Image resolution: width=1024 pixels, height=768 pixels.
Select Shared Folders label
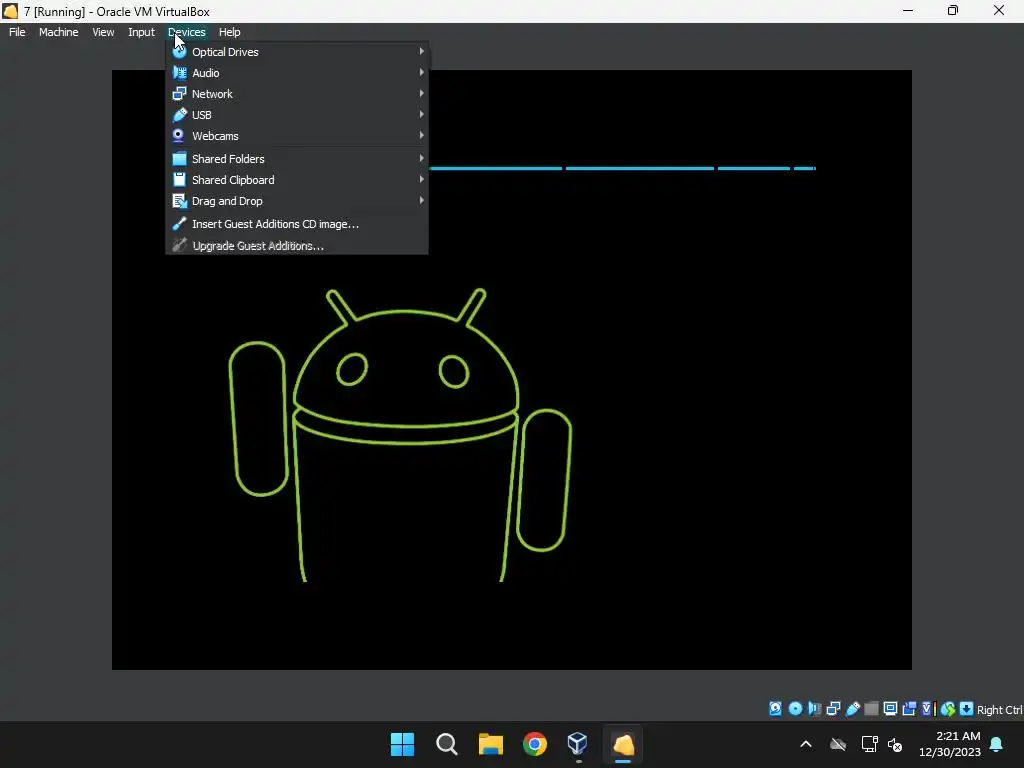click(228, 159)
